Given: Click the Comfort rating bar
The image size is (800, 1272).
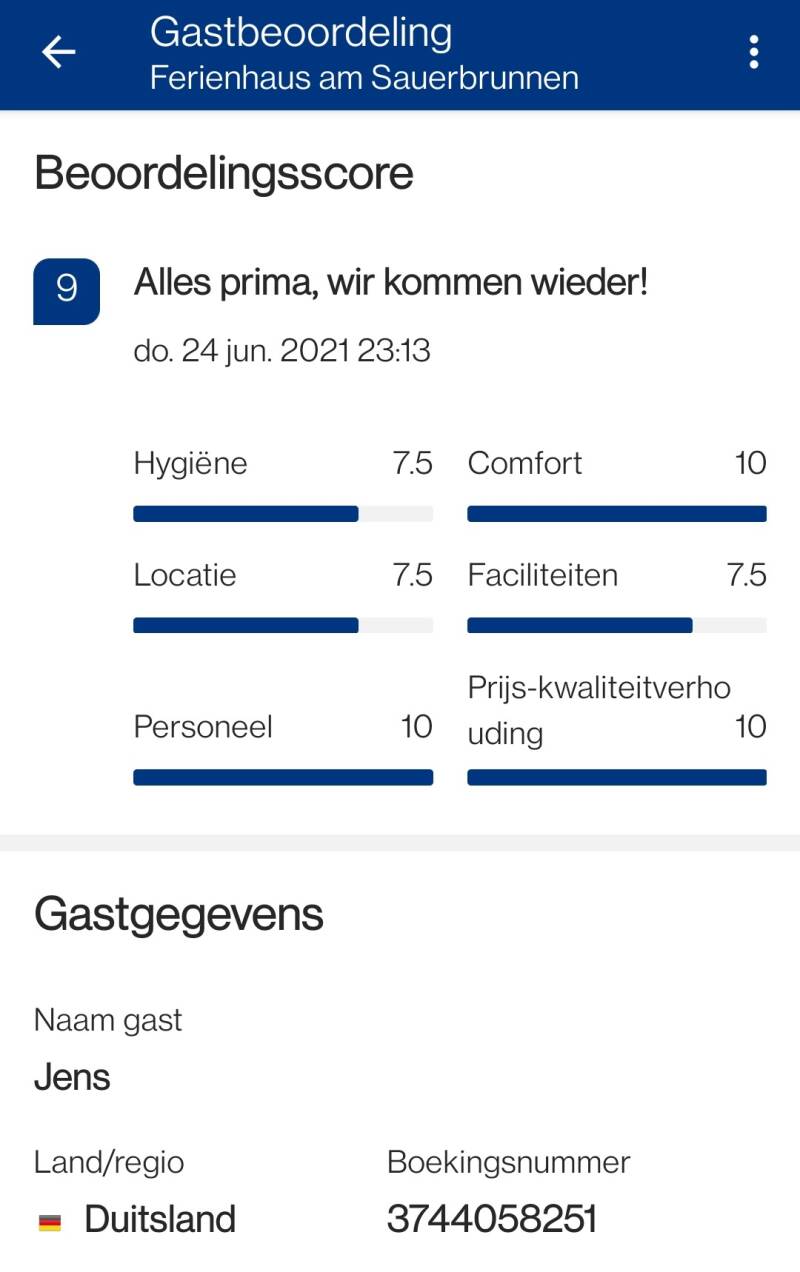Looking at the screenshot, I should (x=616, y=514).
